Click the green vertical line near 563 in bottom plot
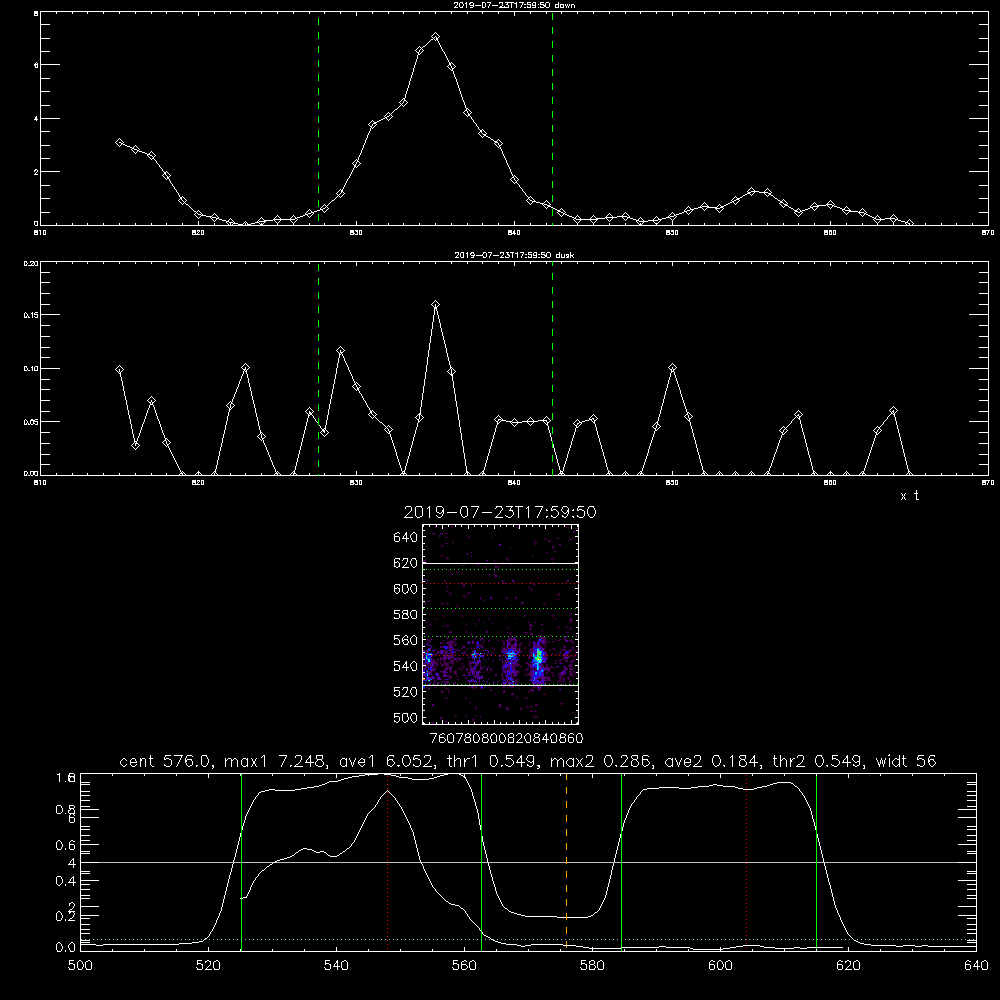The image size is (1000, 1000). point(482,861)
